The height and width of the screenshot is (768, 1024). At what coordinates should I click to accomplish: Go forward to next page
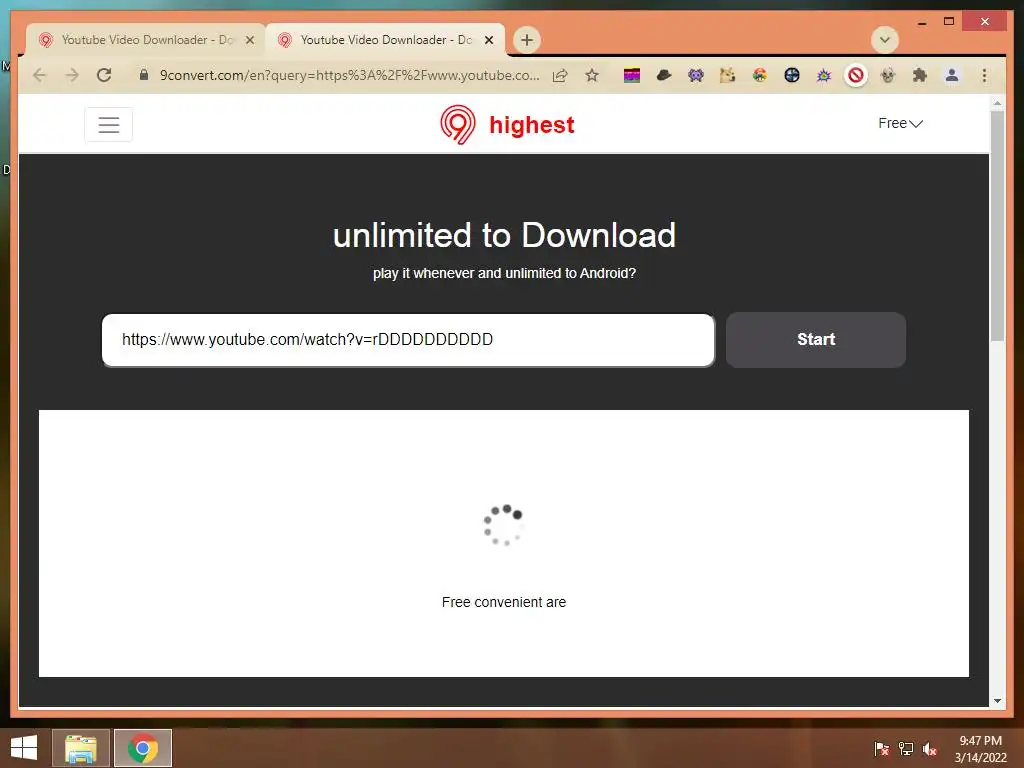click(x=72, y=75)
